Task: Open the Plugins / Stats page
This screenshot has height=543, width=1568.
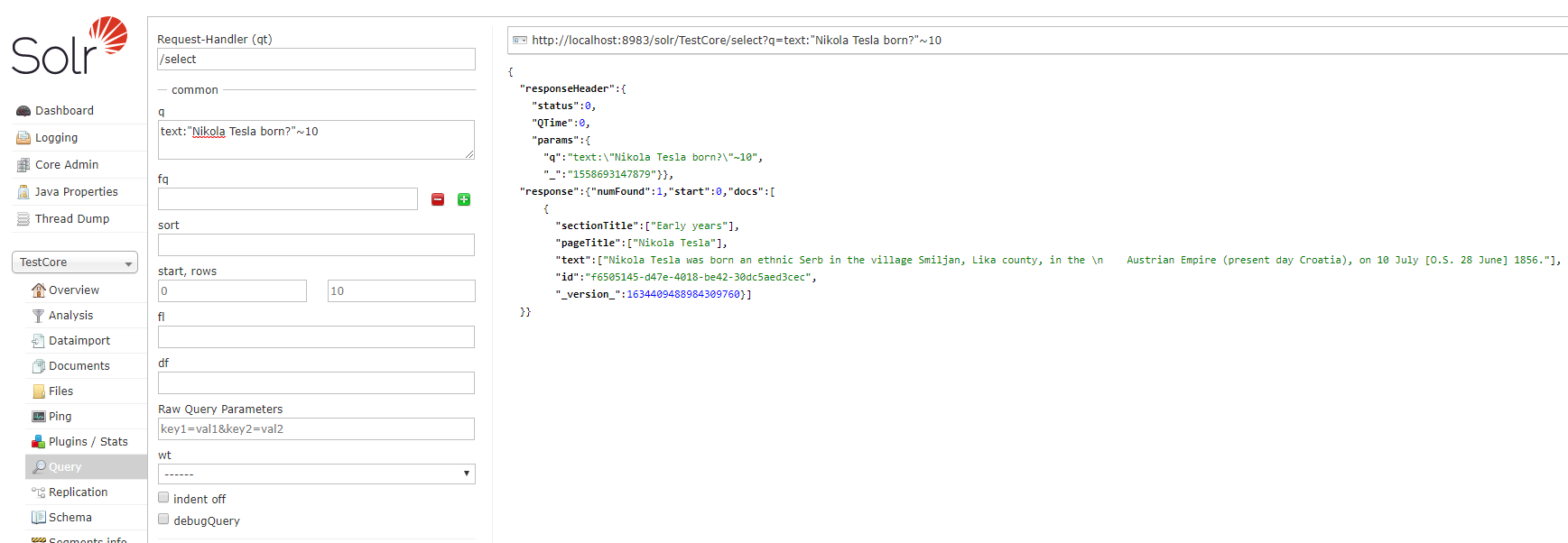Action: click(88, 442)
